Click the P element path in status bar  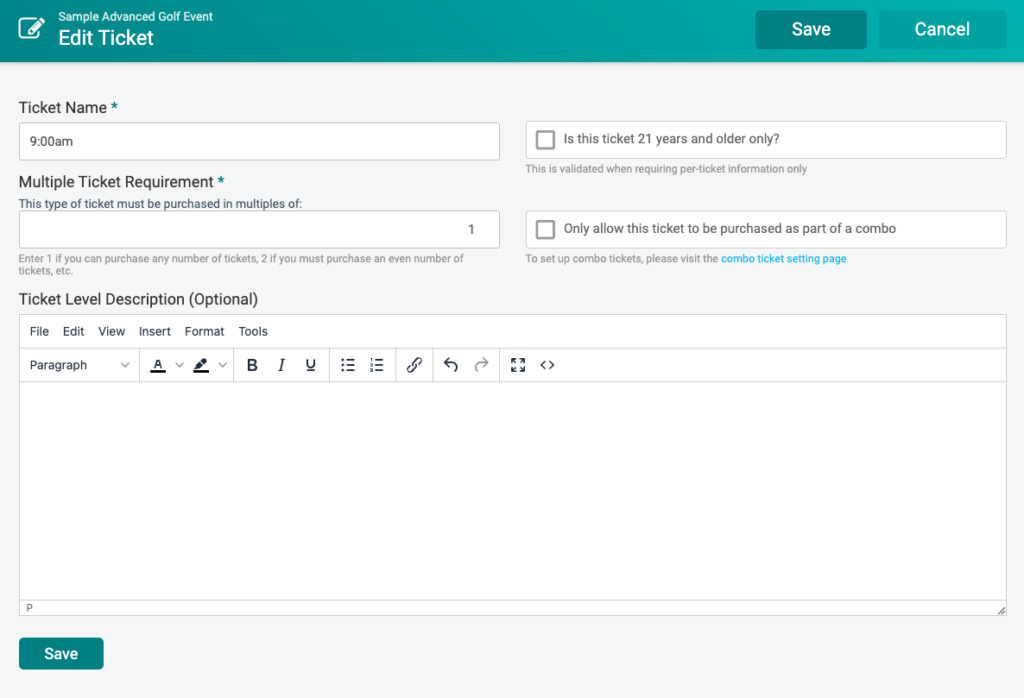tap(29, 608)
